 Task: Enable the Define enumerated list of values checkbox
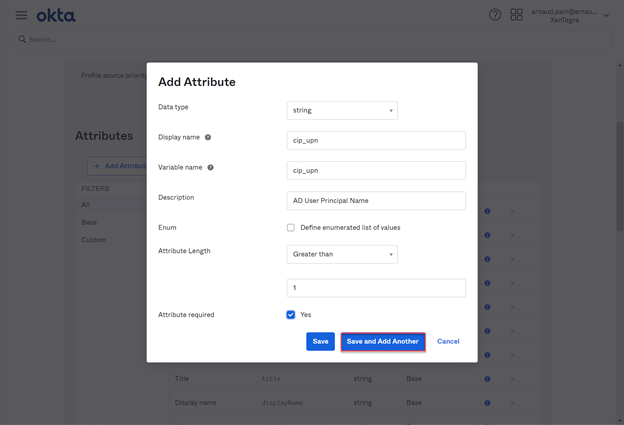291,228
